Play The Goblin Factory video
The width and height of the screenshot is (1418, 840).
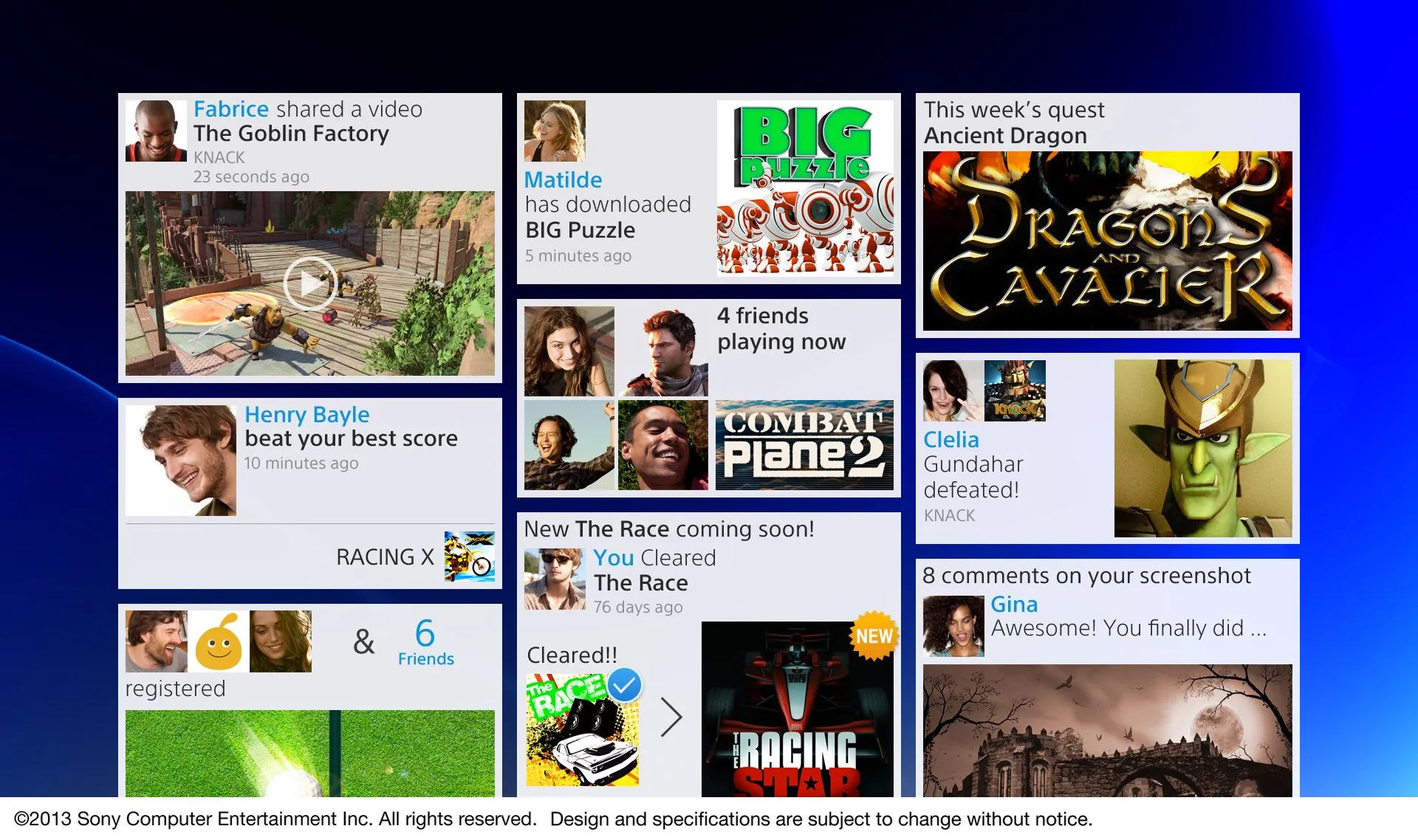pos(309,283)
